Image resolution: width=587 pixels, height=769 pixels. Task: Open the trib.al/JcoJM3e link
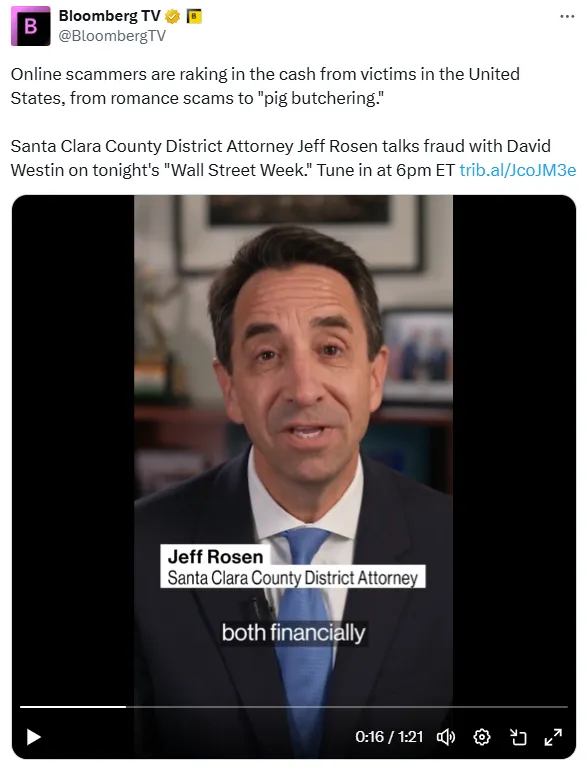pyautogui.click(x=517, y=170)
